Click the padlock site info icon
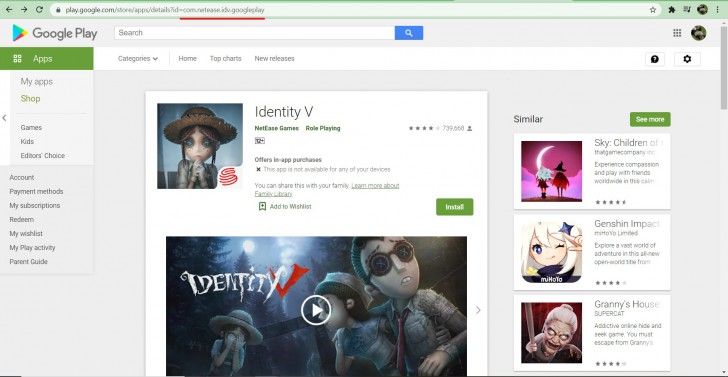 (58, 10)
